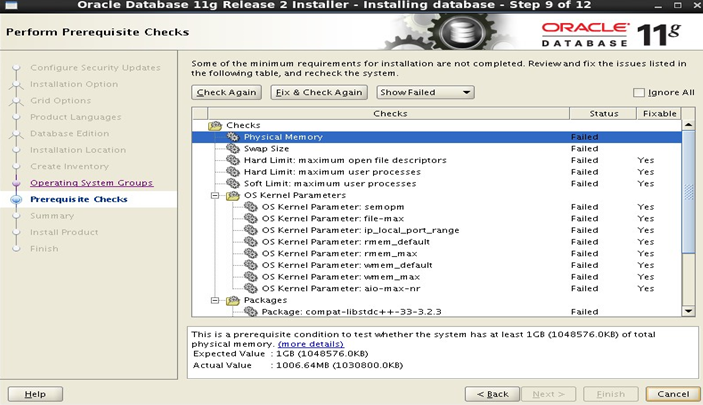Go to Operating System Groups step
703x405 pixels.
point(91,183)
